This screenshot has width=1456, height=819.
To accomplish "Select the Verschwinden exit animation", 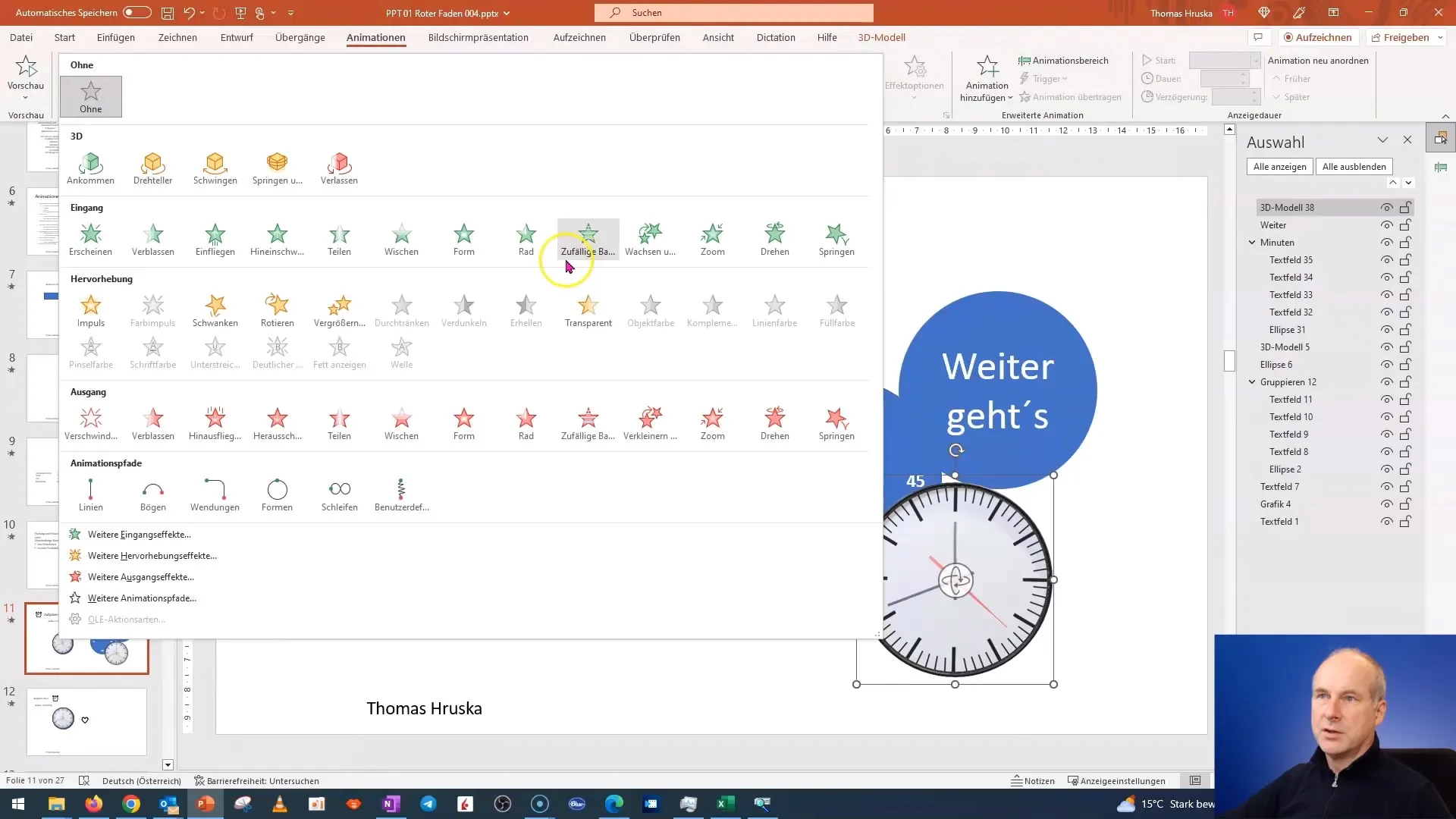I will pos(90,424).
